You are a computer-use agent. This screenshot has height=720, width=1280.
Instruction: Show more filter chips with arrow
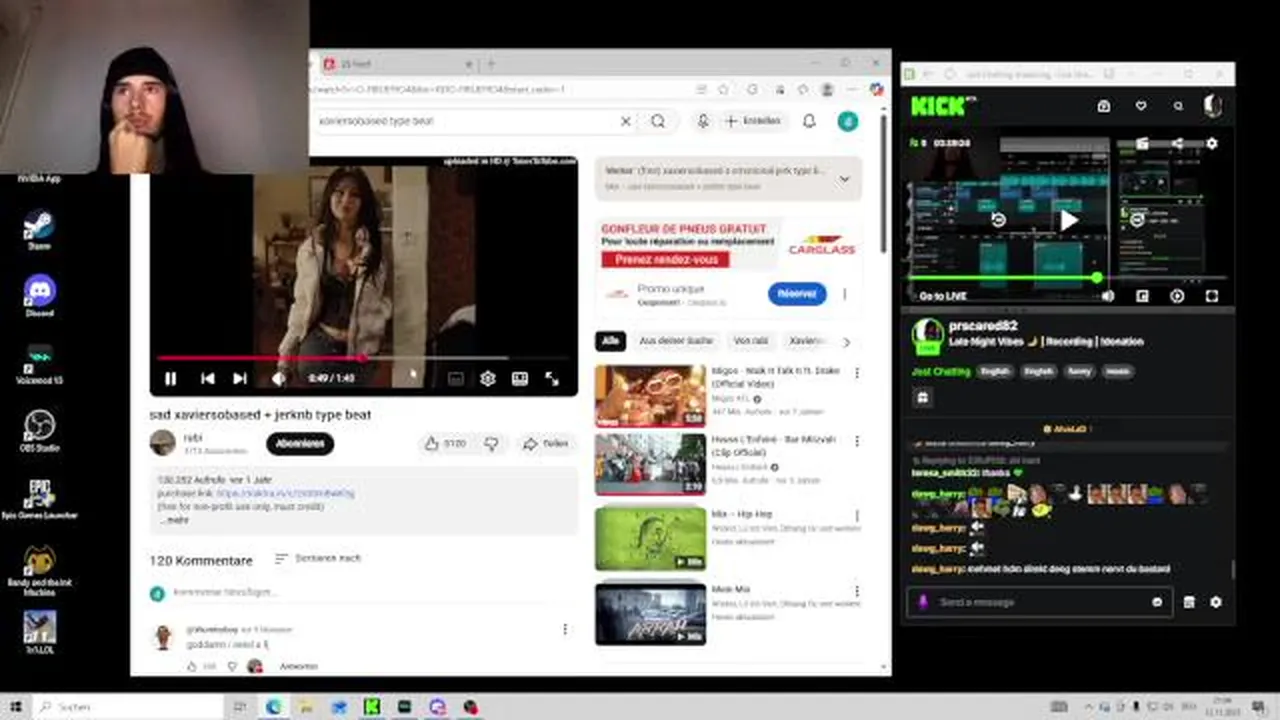coord(846,342)
